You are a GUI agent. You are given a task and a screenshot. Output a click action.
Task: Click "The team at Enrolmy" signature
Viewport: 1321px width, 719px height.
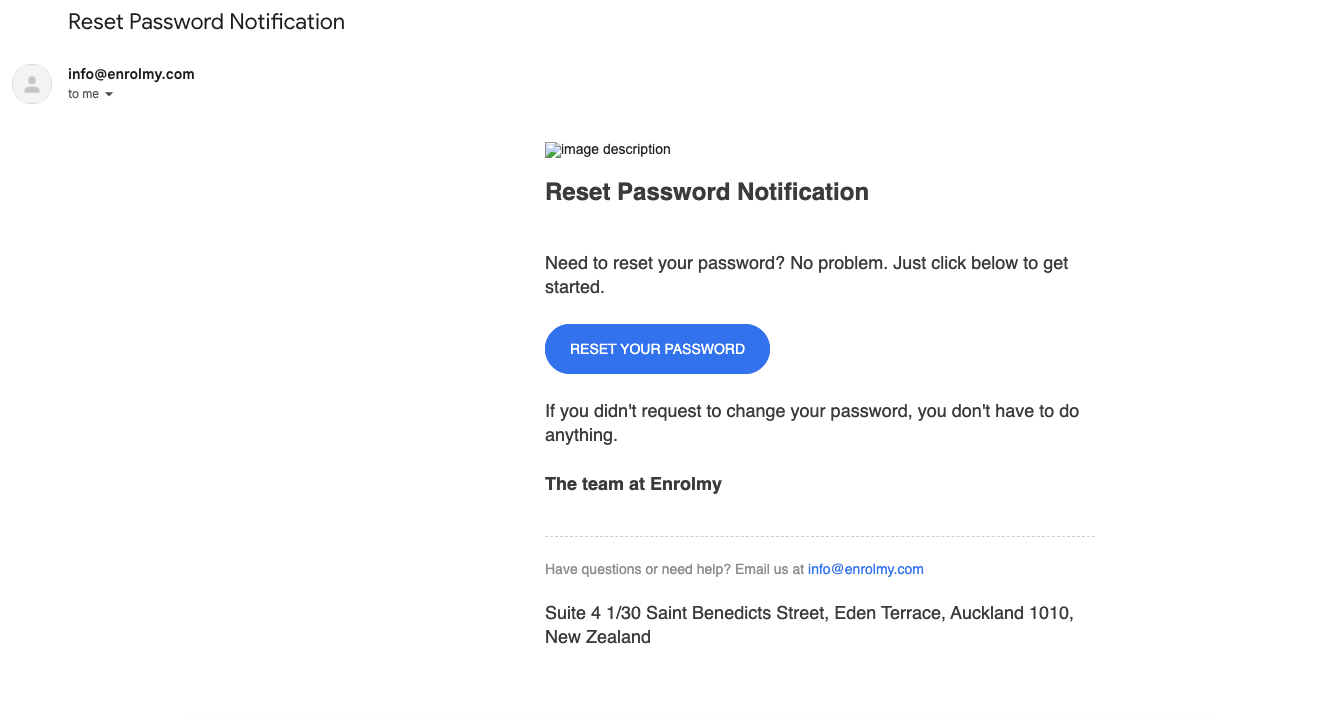pos(633,484)
